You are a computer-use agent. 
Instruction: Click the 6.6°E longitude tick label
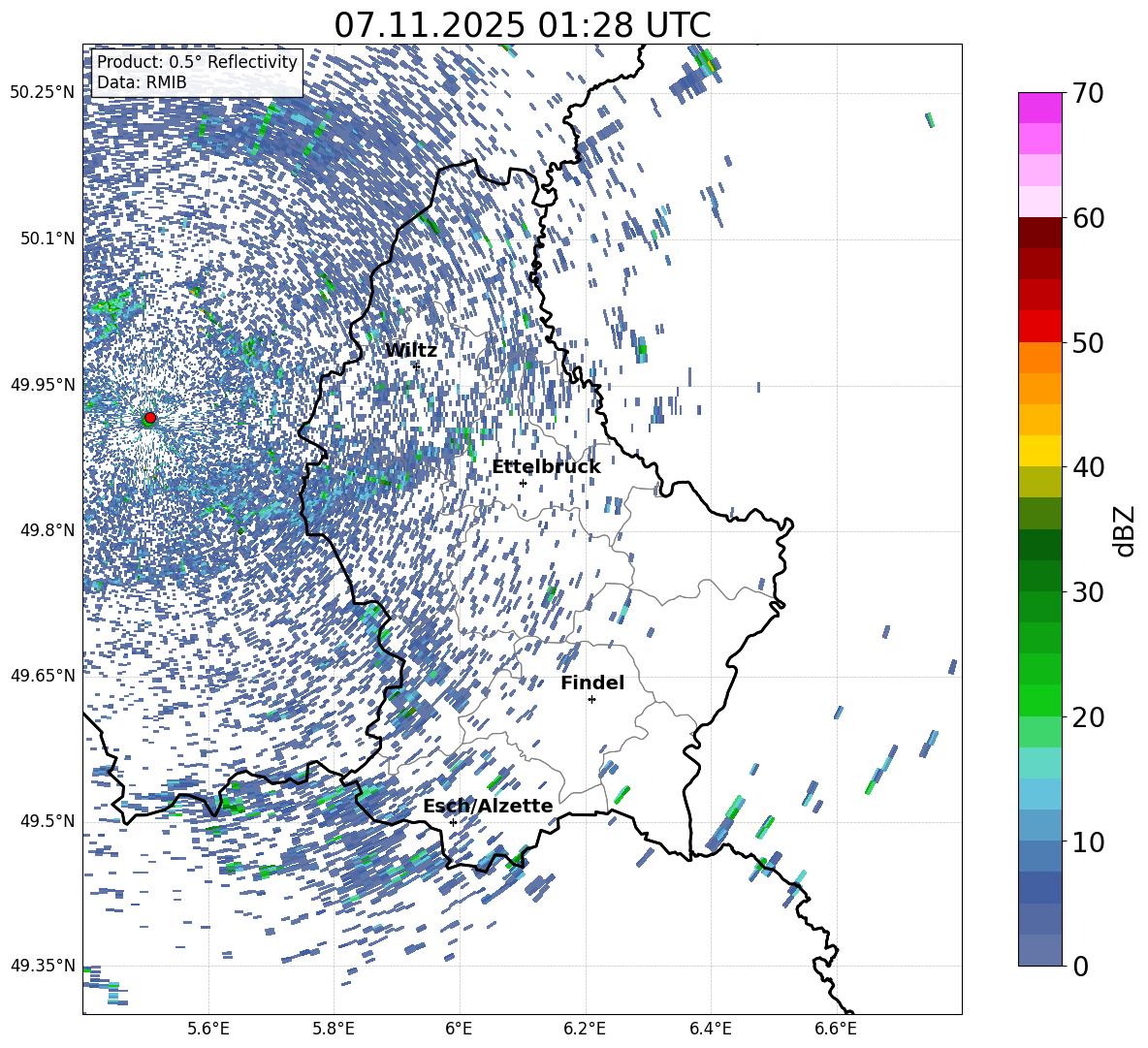click(836, 1029)
